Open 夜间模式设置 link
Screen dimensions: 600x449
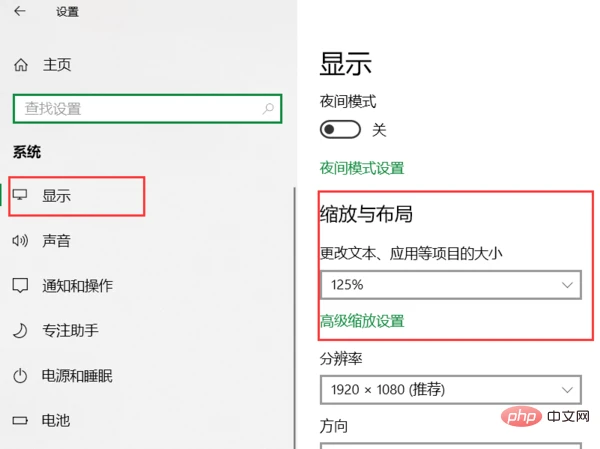pyautogui.click(x=362, y=168)
